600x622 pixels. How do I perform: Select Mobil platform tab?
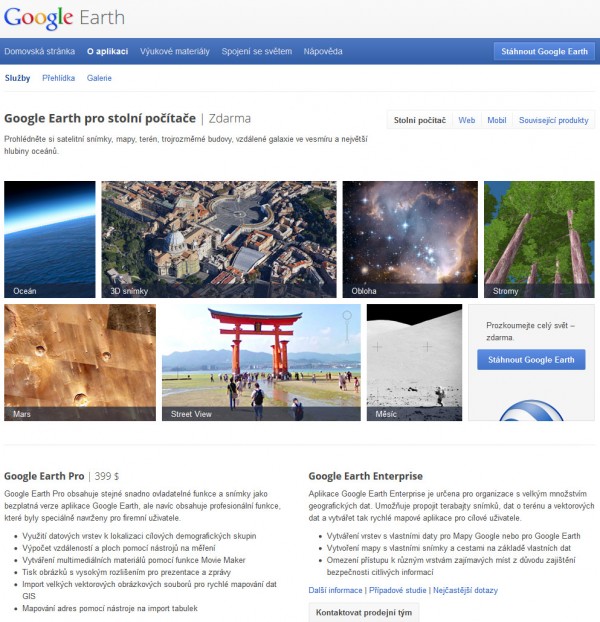point(496,120)
